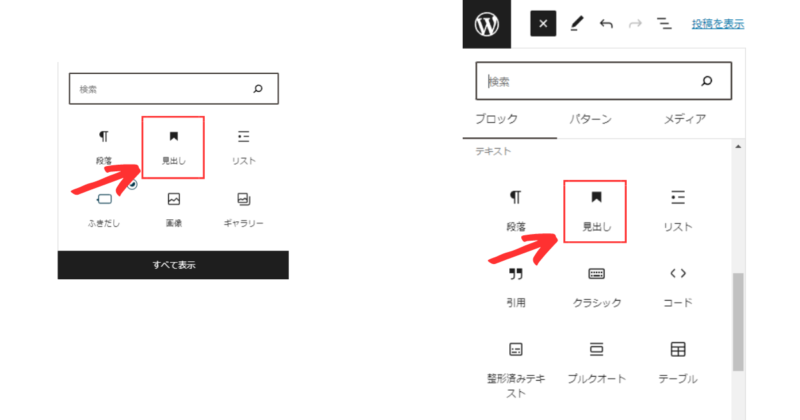
Task: Click the WordPress logo icon
Action: coord(487,24)
